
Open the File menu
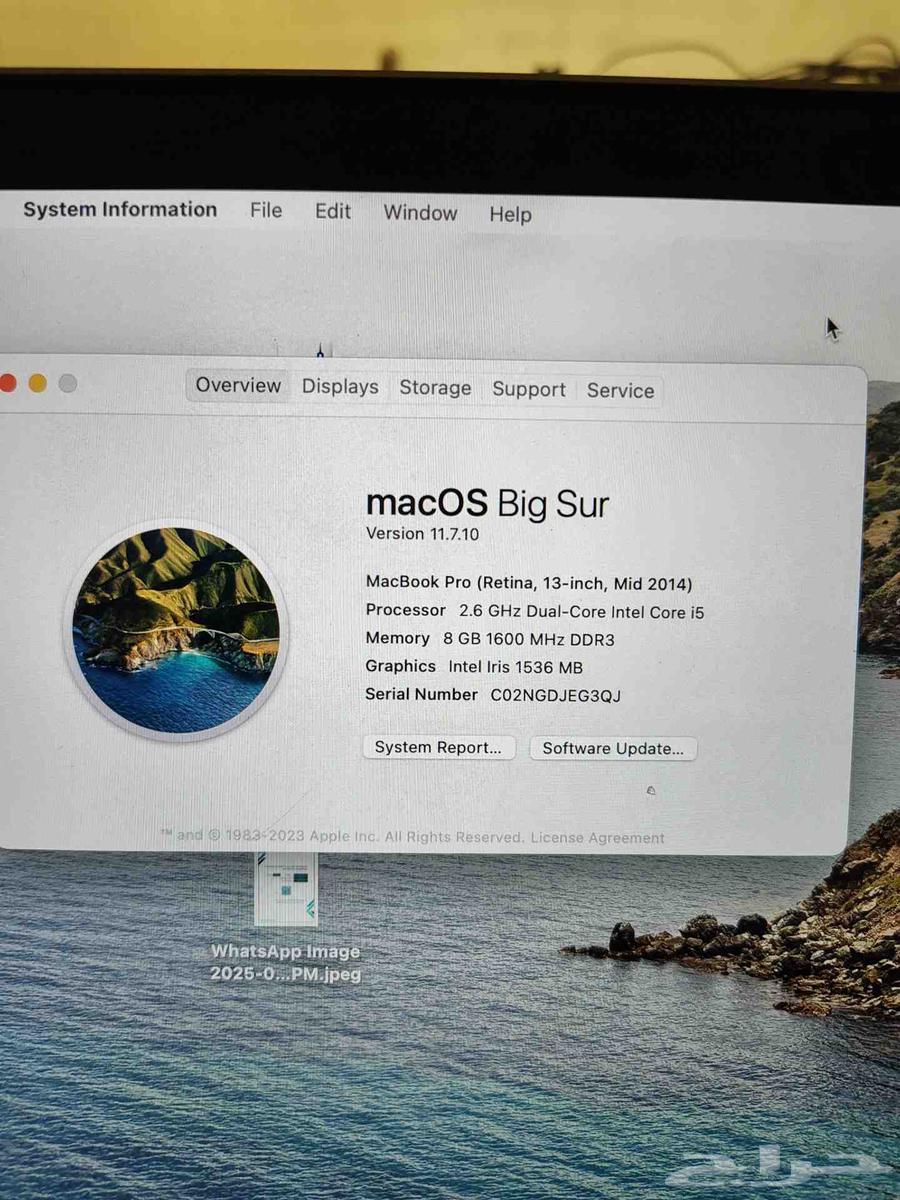coord(266,211)
